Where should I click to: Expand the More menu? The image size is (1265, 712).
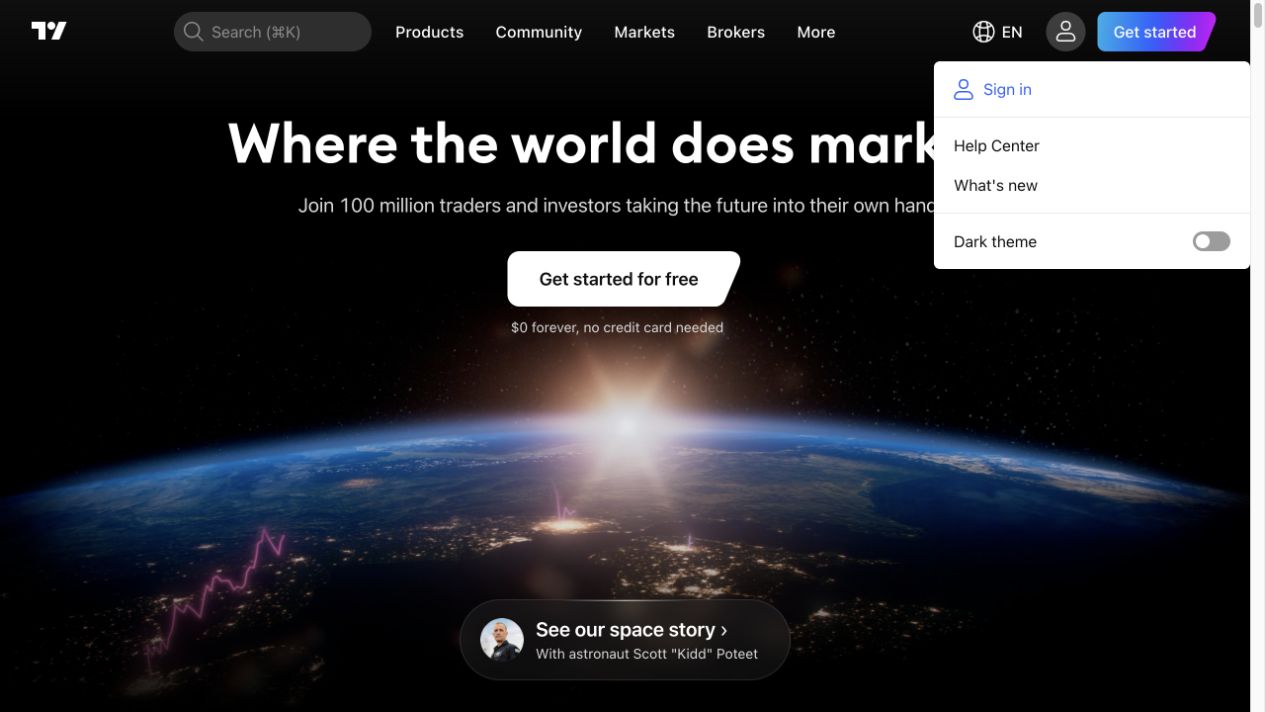click(x=816, y=32)
